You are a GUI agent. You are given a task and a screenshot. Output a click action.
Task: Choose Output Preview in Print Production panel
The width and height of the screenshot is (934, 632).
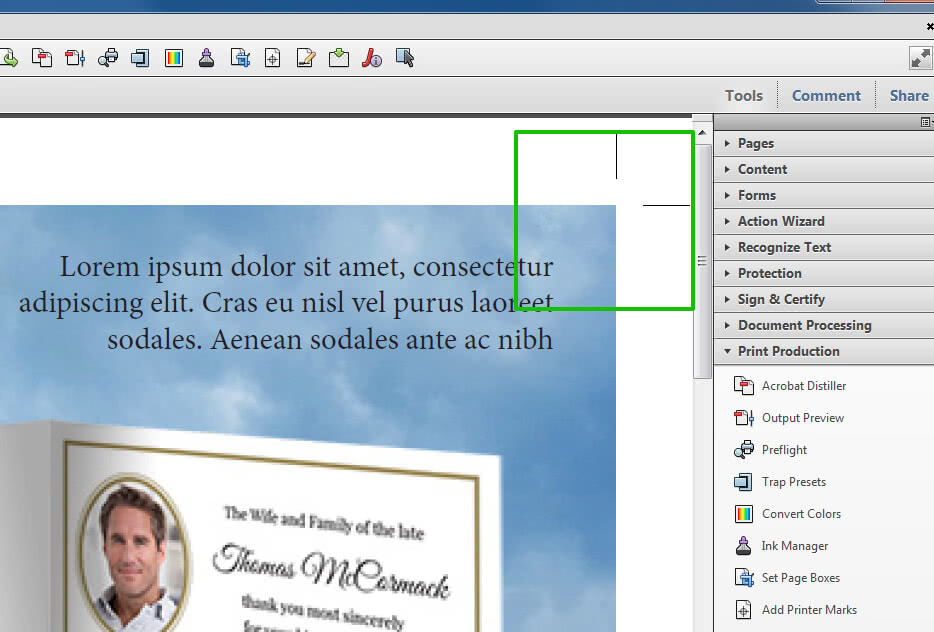click(789, 418)
